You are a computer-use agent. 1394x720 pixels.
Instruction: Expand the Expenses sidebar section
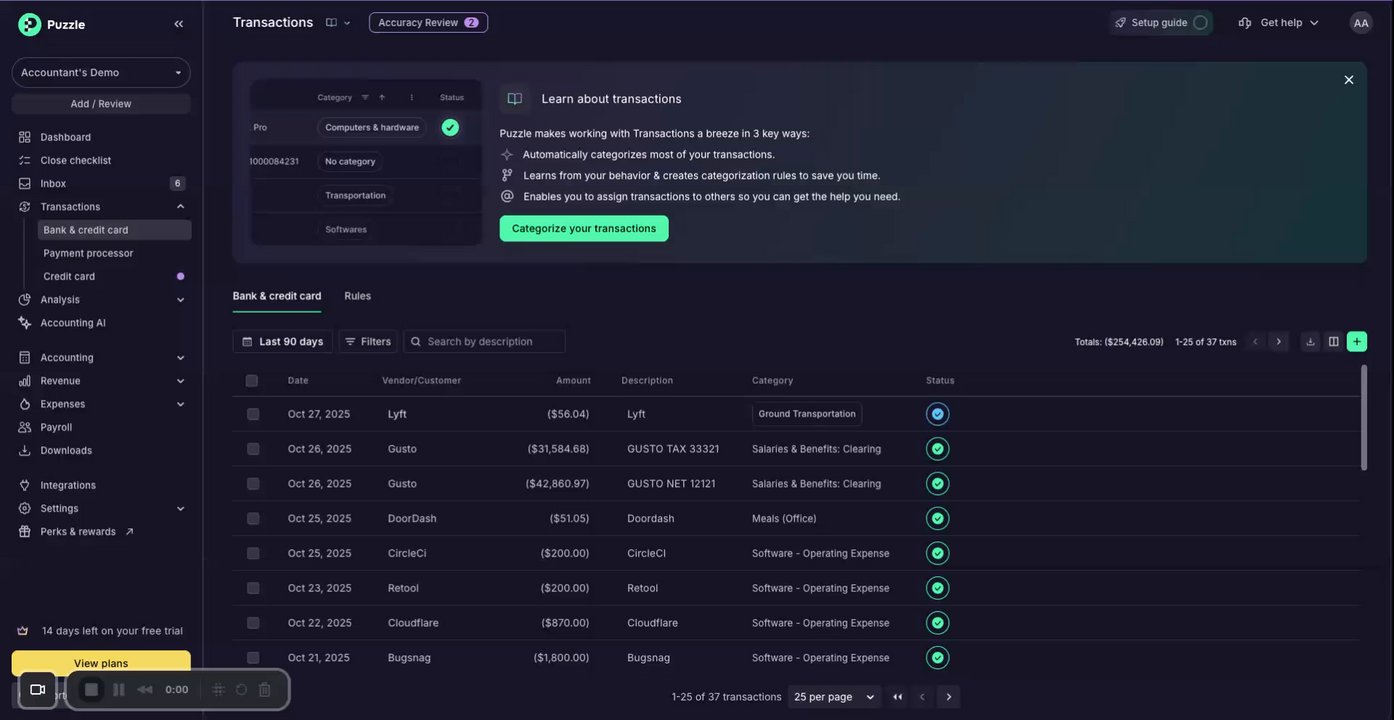click(x=181, y=404)
